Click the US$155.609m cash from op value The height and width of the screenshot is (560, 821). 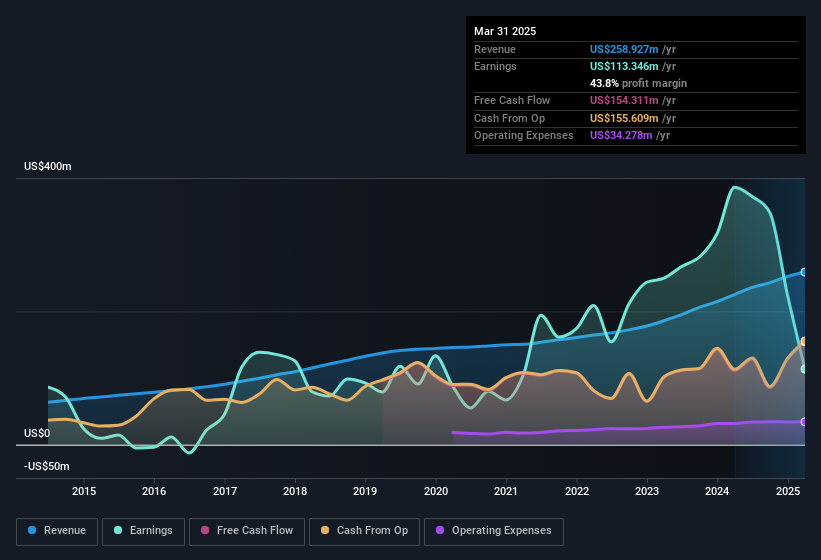tap(624, 118)
